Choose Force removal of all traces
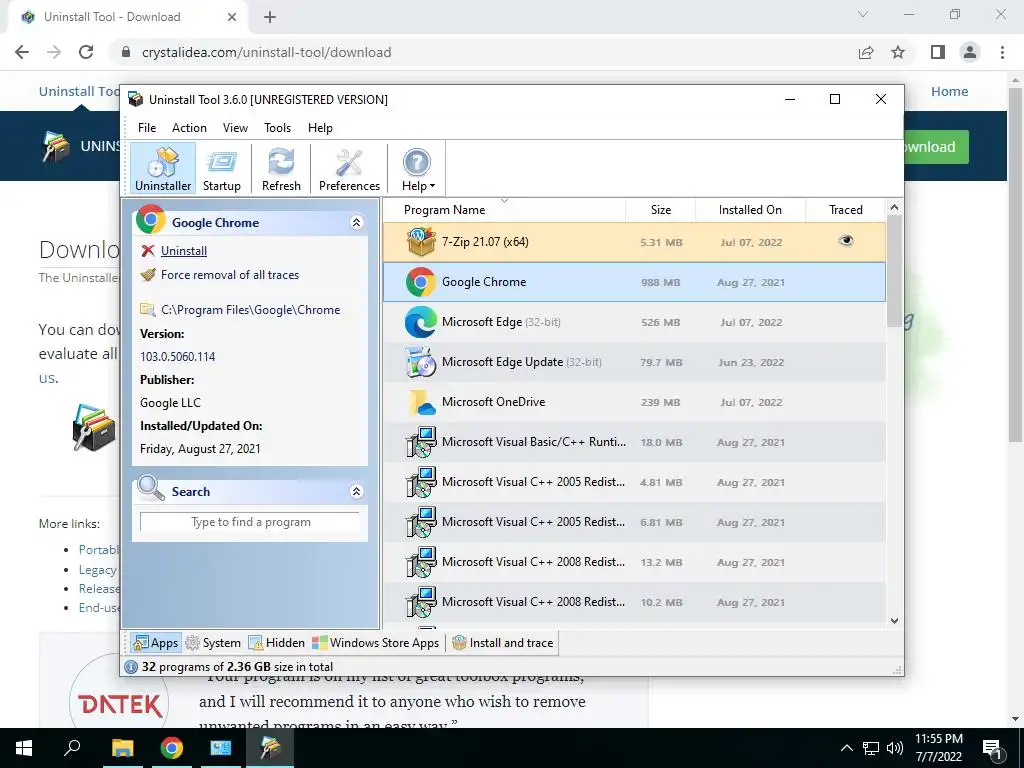Screen dimensions: 1024x768 click(x=230, y=275)
